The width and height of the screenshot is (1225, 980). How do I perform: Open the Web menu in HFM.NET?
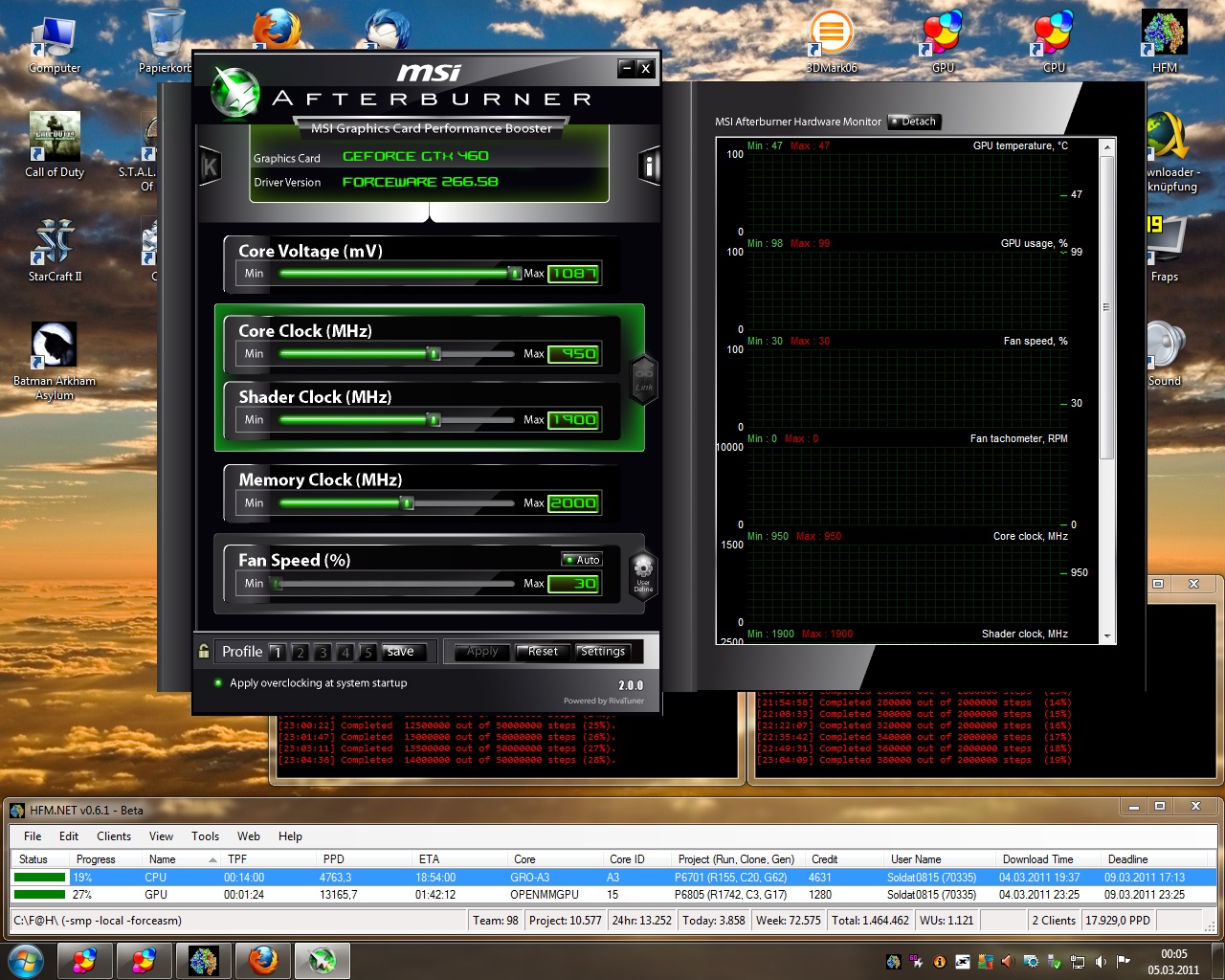click(x=249, y=836)
